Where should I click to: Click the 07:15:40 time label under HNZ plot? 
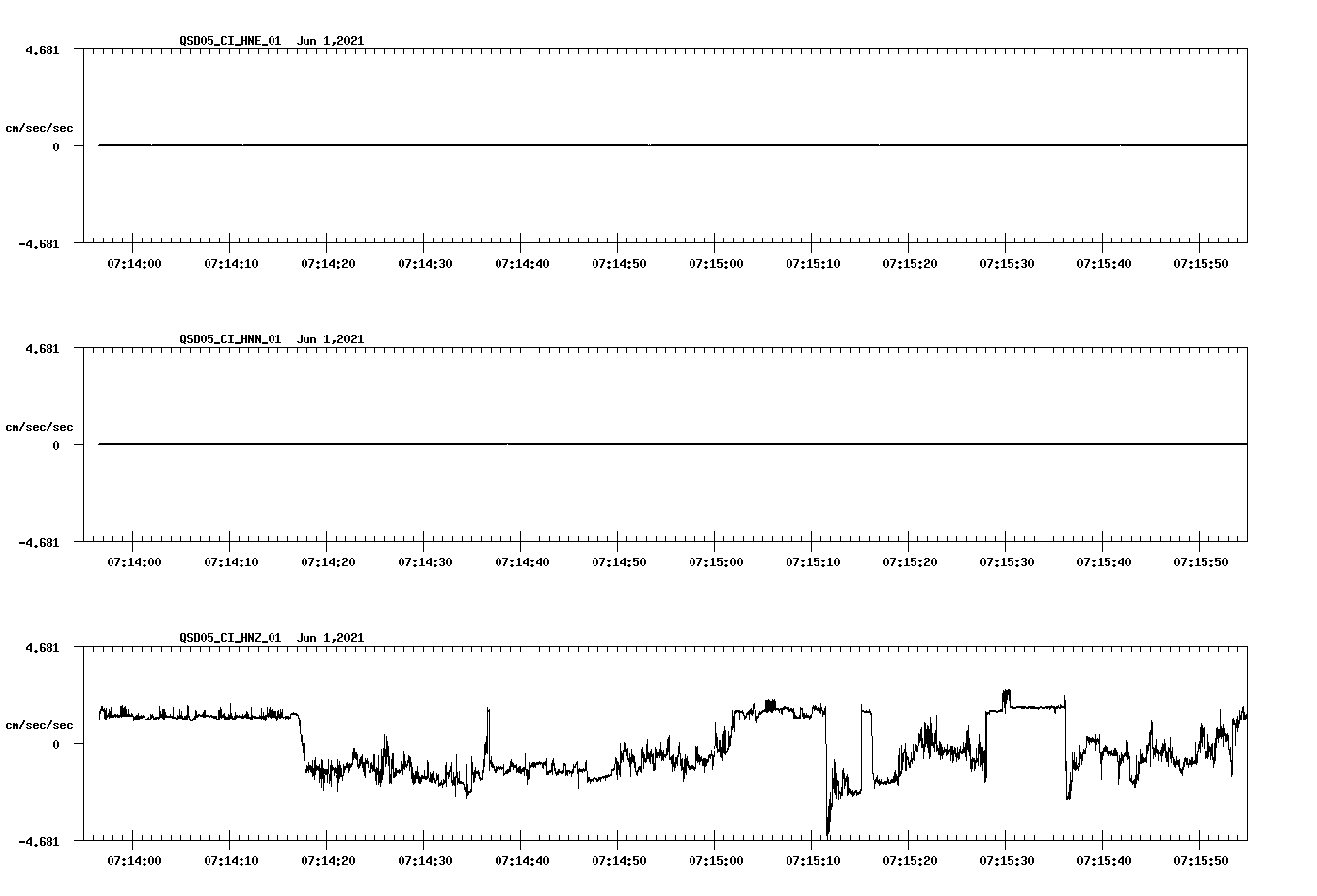(1104, 860)
